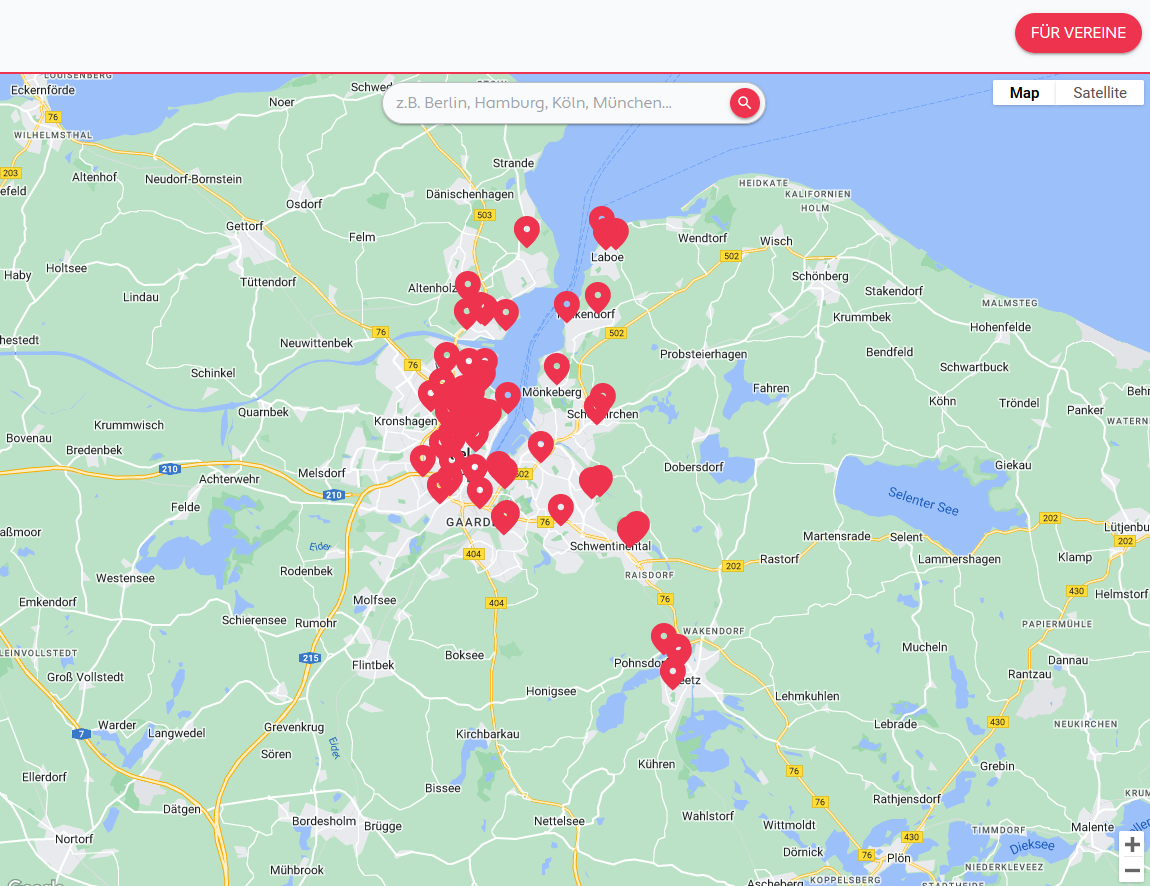1150x886 pixels.
Task: Open the pin west of Raisdorf
Action: click(x=633, y=528)
